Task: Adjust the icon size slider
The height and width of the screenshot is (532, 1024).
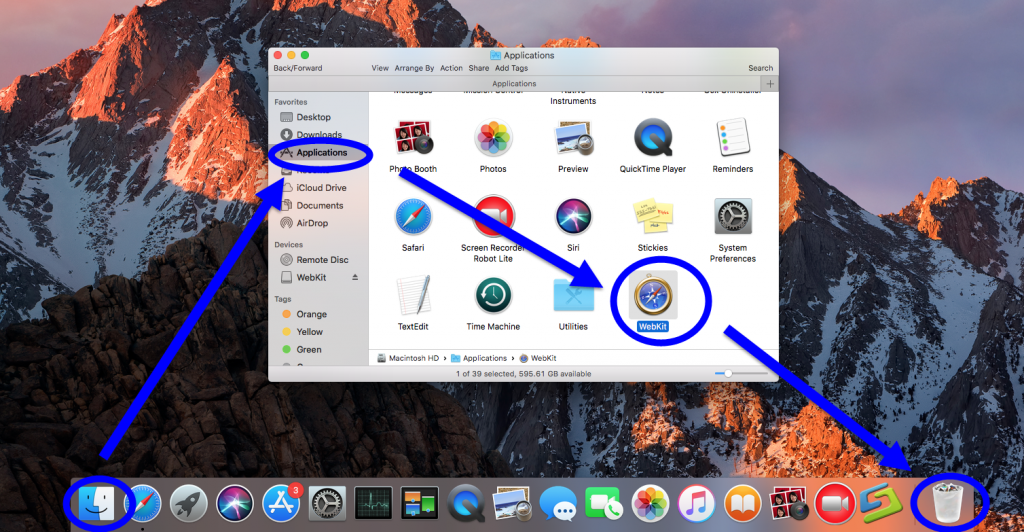Action: [729, 373]
